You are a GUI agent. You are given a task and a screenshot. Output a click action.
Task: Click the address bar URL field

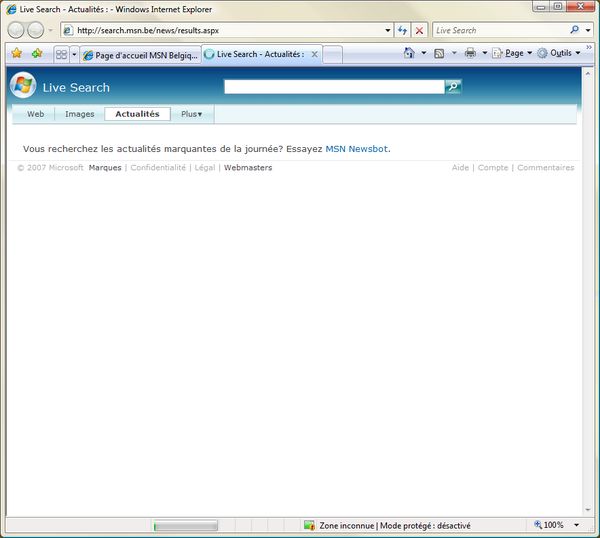(x=230, y=30)
